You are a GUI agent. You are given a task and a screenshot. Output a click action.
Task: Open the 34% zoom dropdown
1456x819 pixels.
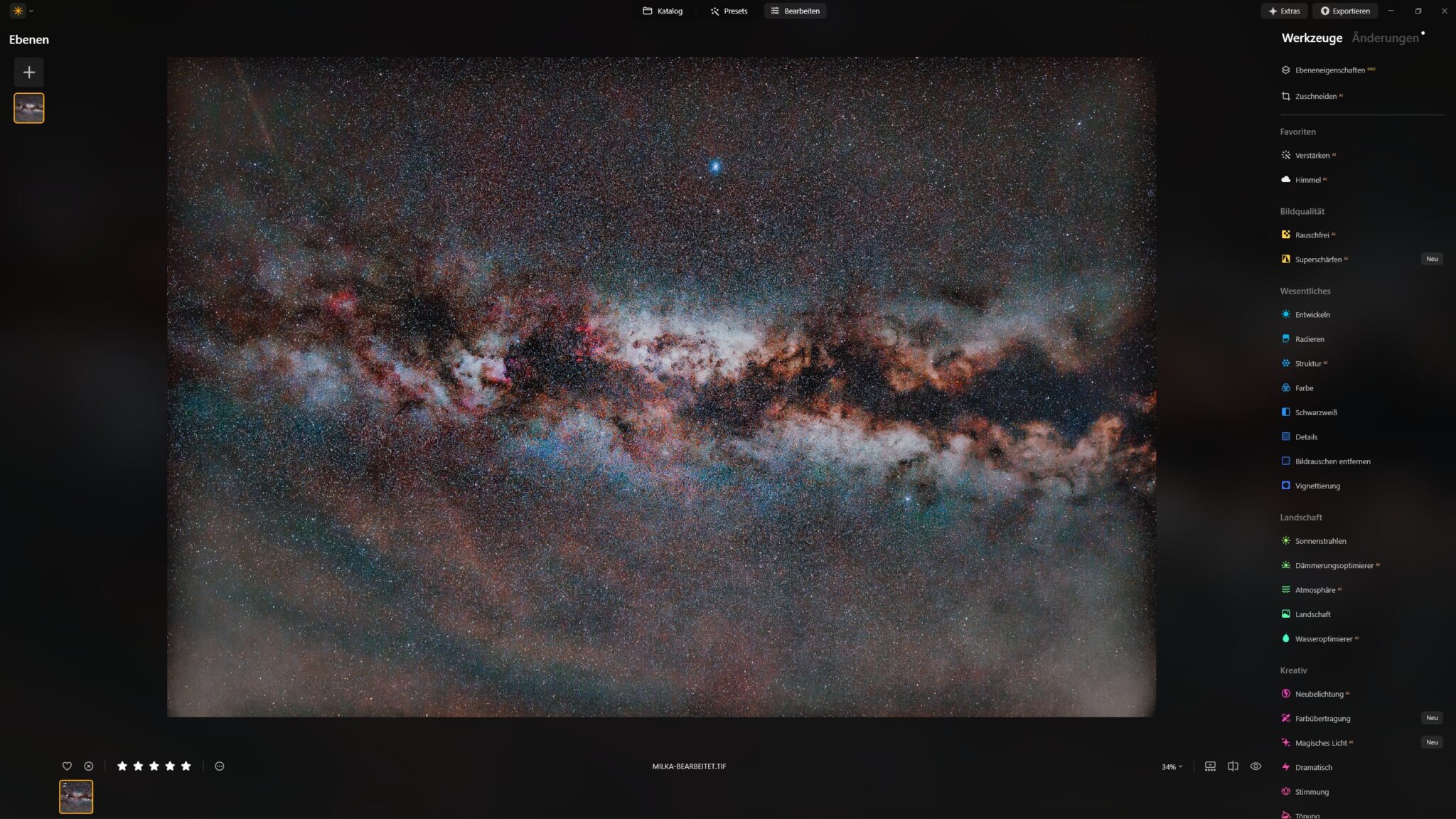coord(1172,766)
